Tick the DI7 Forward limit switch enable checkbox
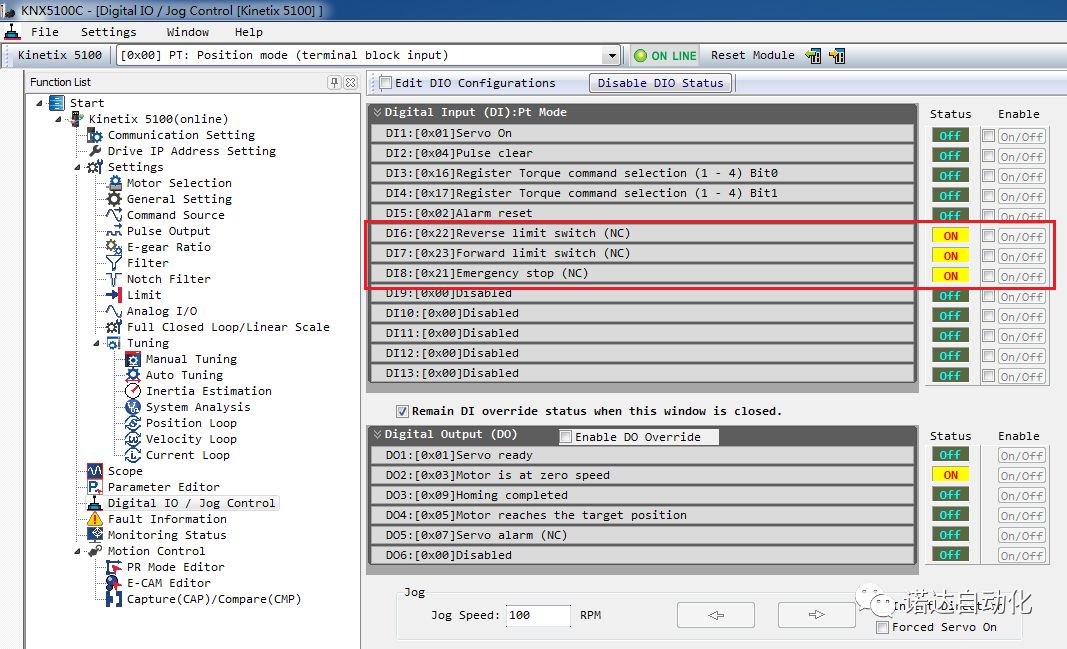 pos(988,256)
